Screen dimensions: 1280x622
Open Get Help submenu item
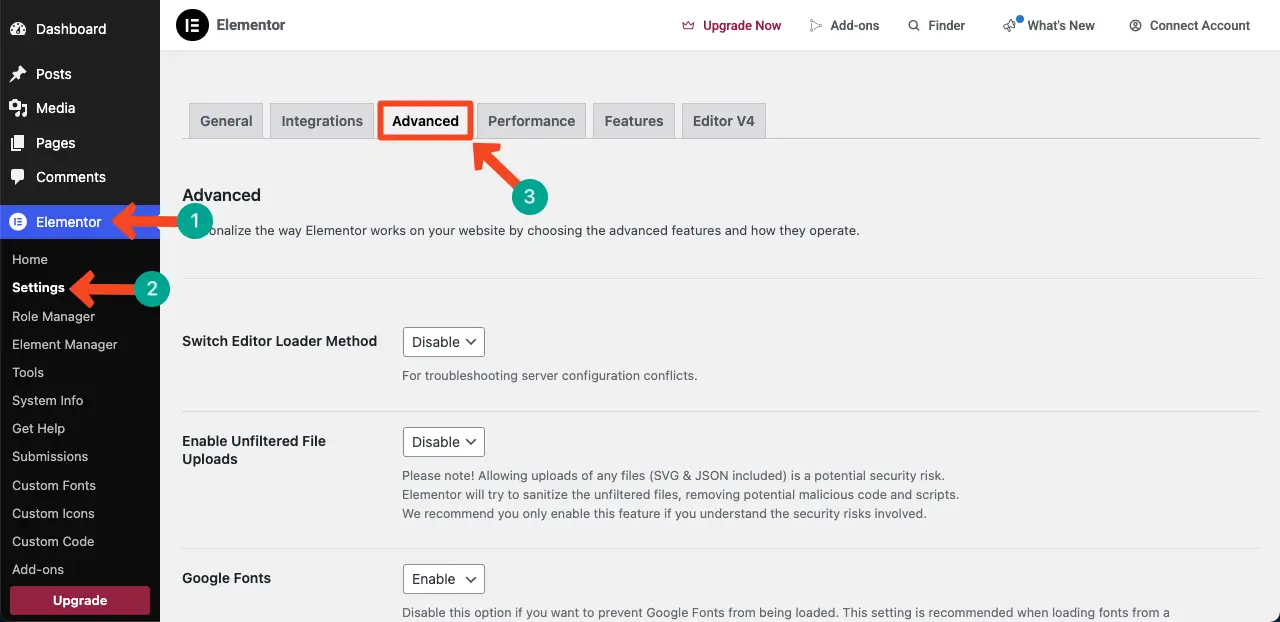[x=38, y=428]
